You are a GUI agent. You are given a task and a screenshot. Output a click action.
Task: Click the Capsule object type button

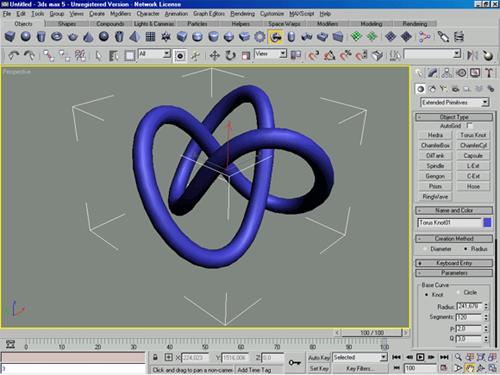(473, 156)
